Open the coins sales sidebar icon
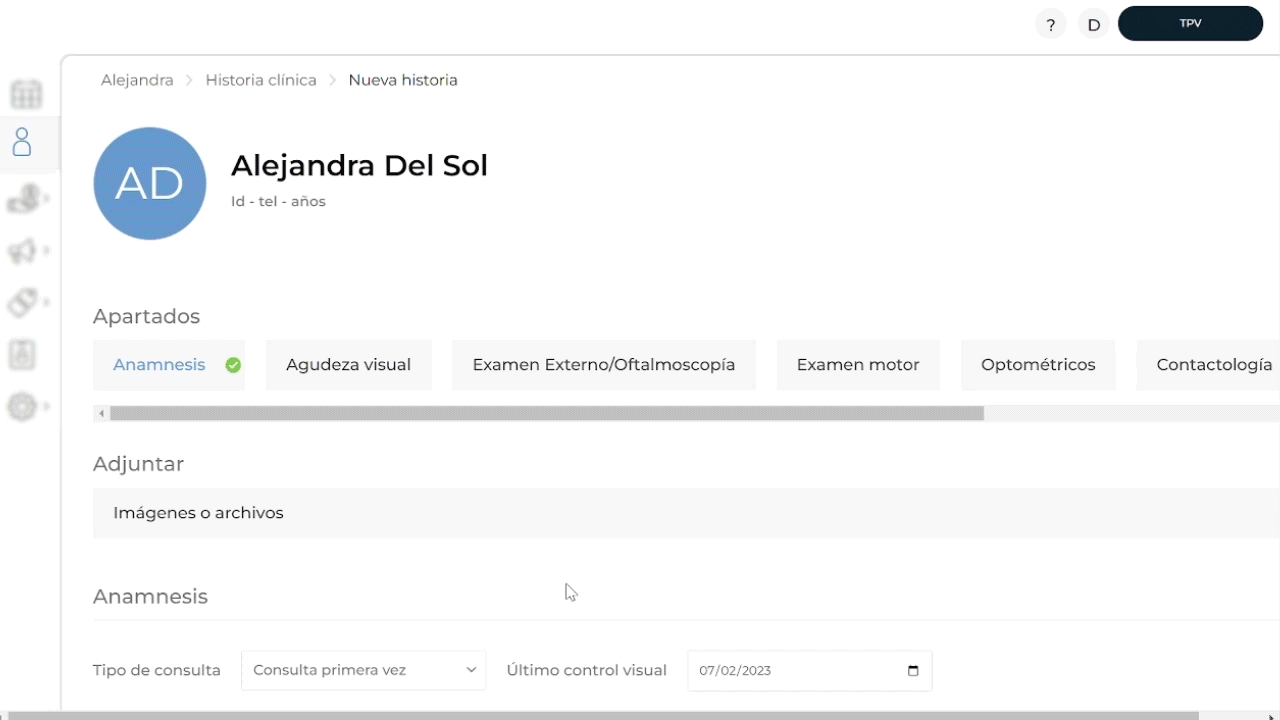 pyautogui.click(x=23, y=199)
